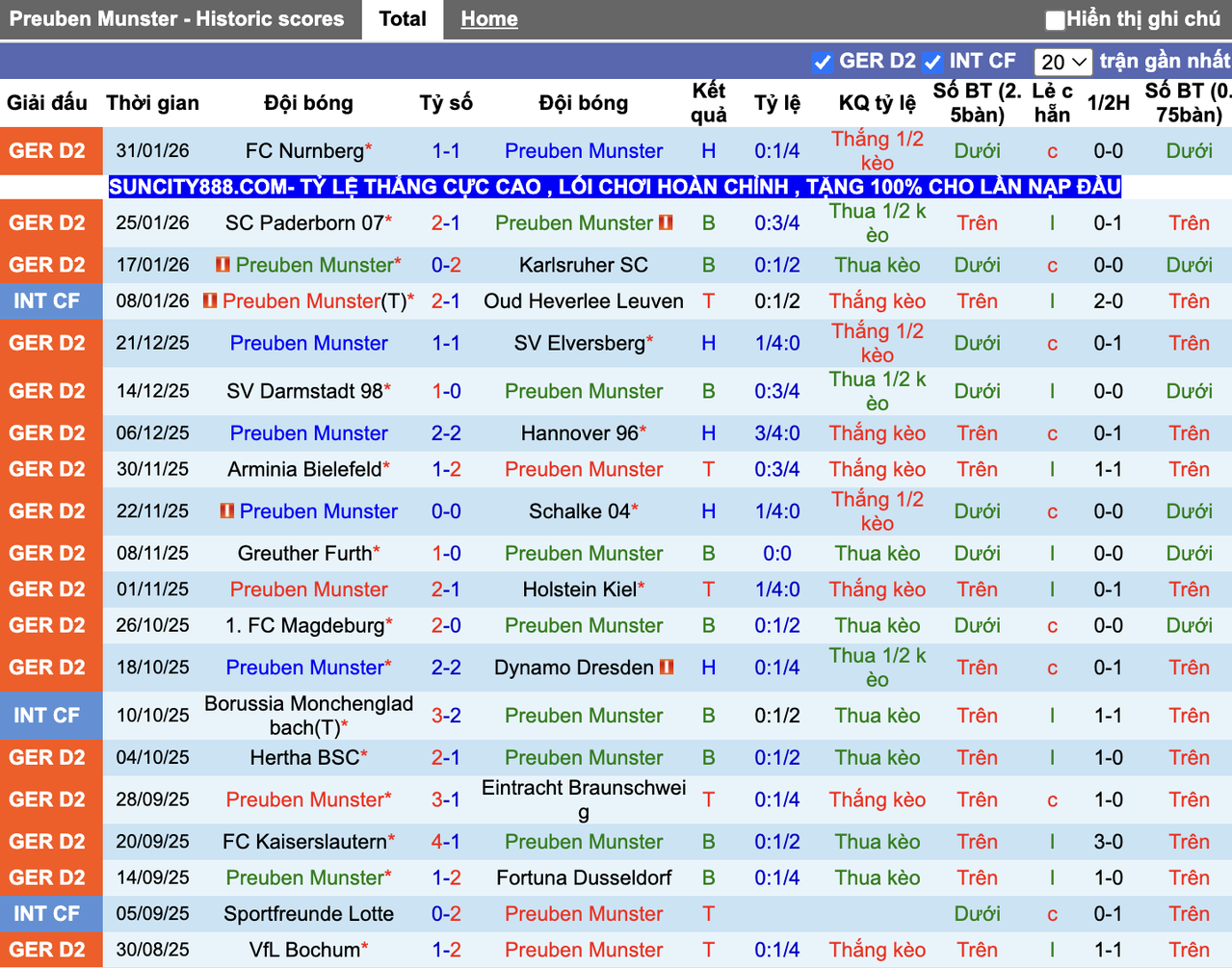Image resolution: width=1232 pixels, height=968 pixels.
Task: Open Schalke 04 team page
Action: [x=580, y=511]
